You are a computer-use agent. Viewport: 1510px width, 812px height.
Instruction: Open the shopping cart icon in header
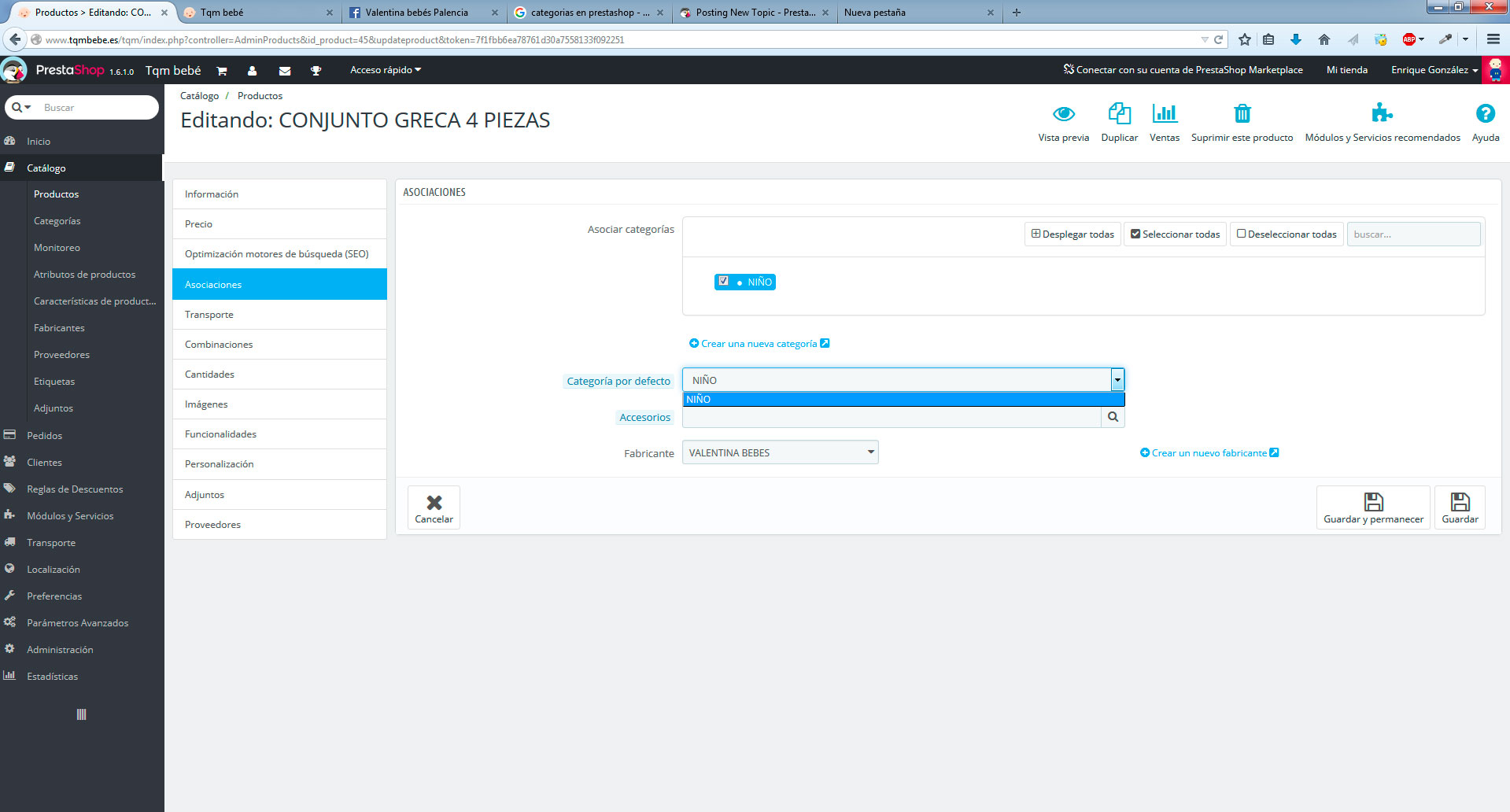[x=222, y=71]
